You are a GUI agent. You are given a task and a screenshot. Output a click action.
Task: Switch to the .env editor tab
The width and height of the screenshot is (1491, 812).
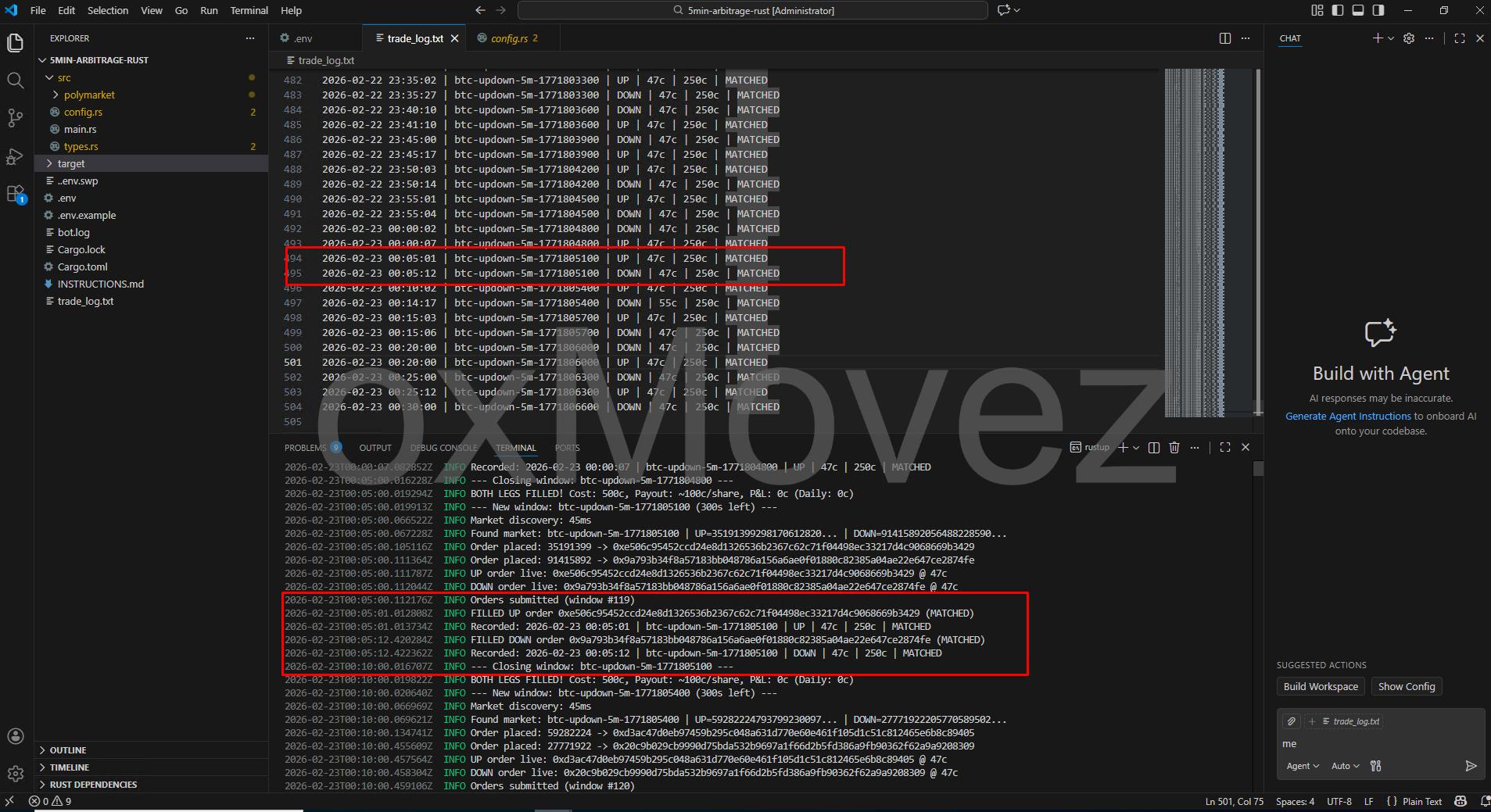(316, 38)
